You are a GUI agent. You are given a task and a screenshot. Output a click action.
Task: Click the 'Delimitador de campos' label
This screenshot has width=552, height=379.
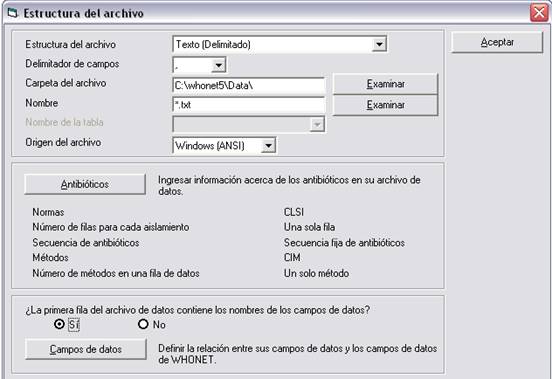(x=72, y=64)
